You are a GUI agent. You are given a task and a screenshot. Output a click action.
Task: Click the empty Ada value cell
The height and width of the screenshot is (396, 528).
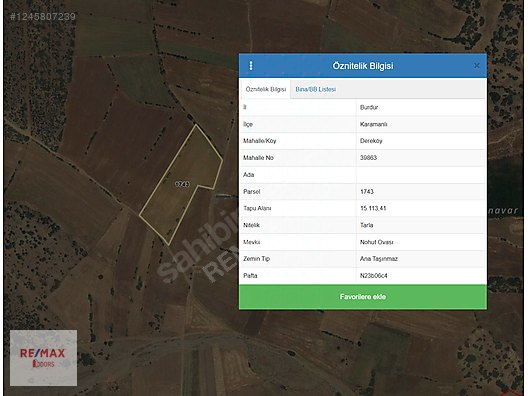421,175
